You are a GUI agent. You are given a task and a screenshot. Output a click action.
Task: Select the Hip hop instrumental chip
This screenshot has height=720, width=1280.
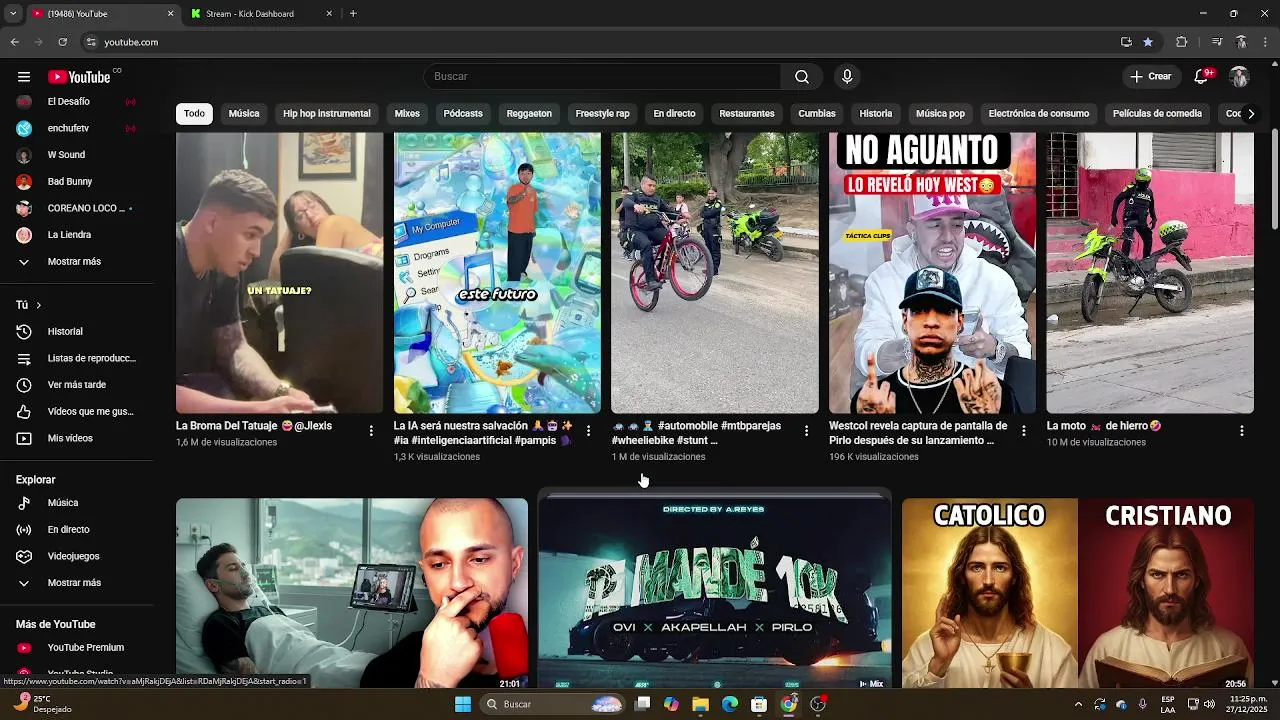(327, 113)
